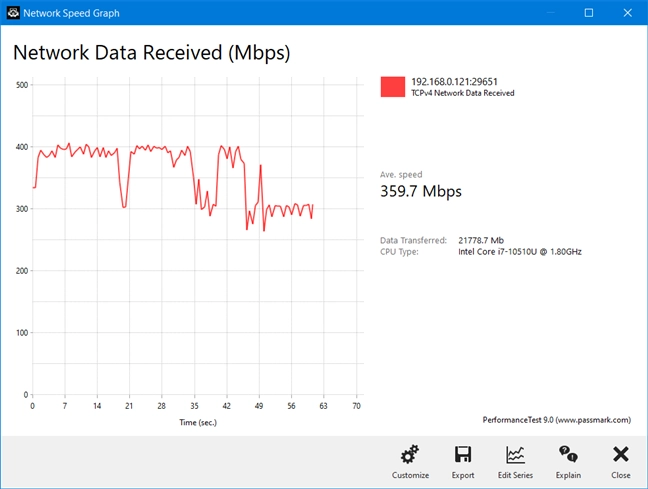Image resolution: width=648 pixels, height=489 pixels.
Task: Click the 63 x-axis tick label
Action: [324, 406]
